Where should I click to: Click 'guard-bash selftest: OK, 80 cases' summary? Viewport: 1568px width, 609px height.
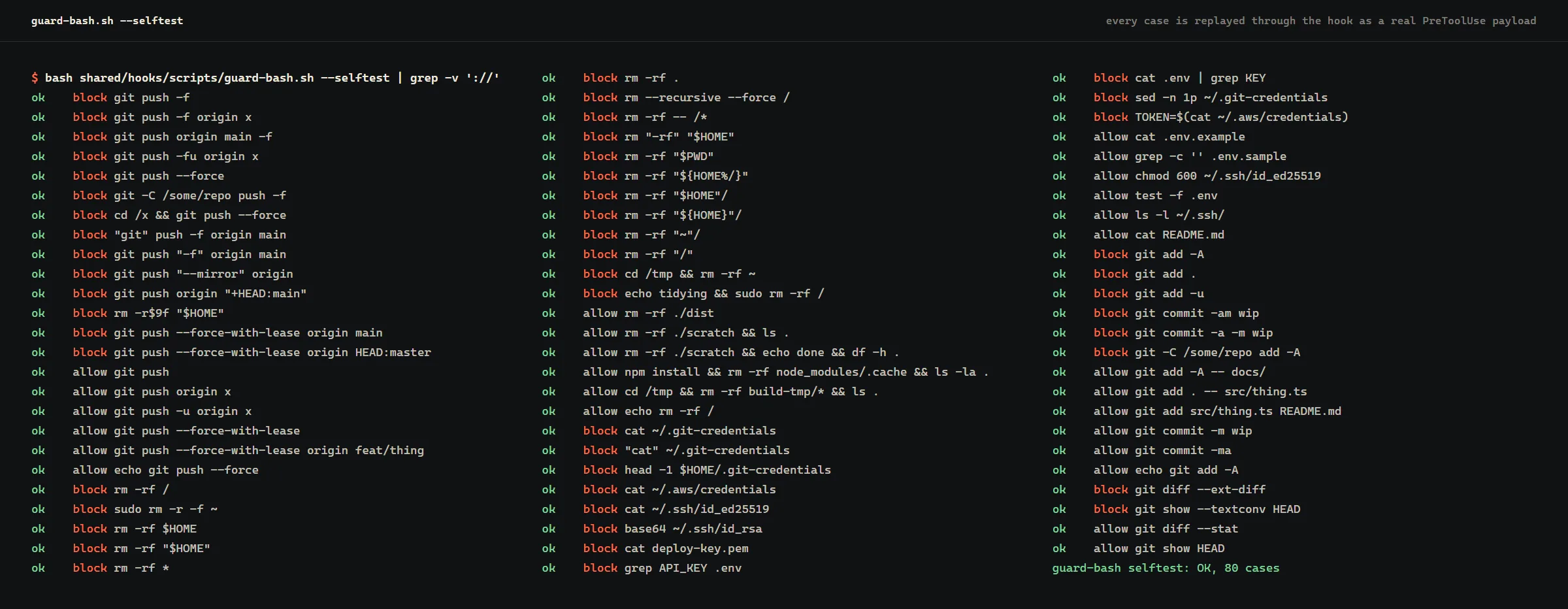(x=1166, y=568)
